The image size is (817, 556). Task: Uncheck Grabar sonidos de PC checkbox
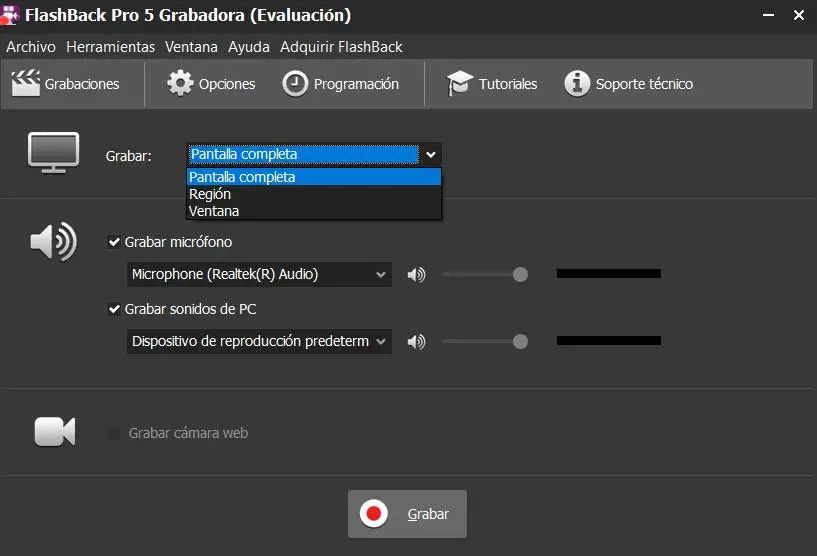pos(114,309)
